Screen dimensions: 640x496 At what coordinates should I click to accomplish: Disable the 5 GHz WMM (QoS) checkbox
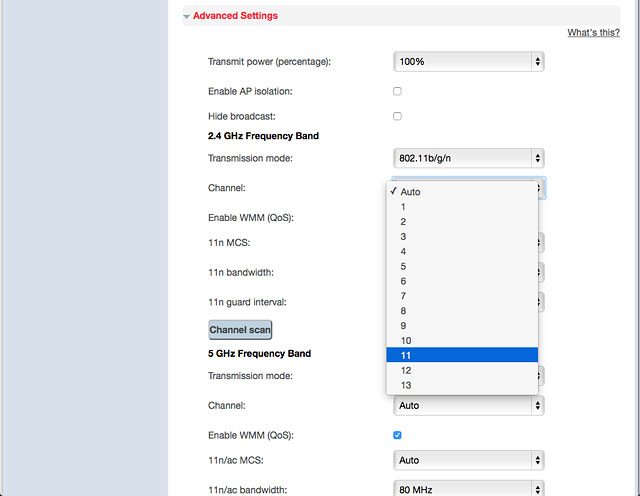397,435
